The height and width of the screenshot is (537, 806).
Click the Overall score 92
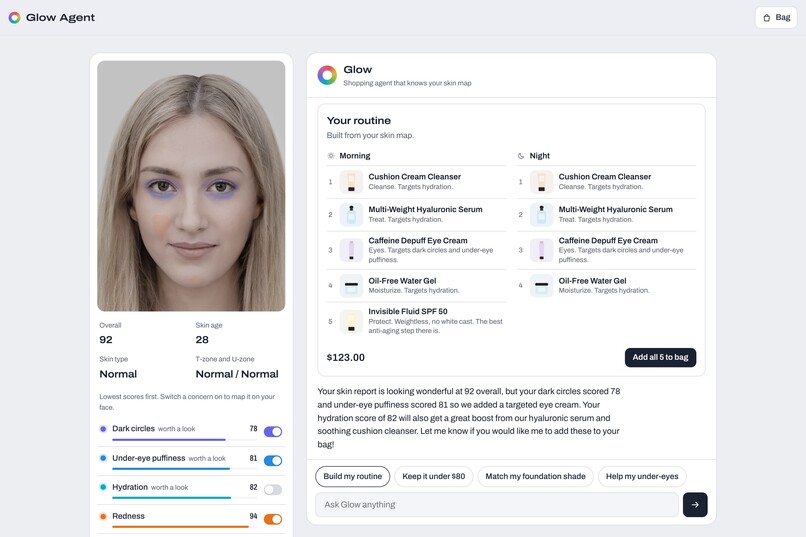pyautogui.click(x=106, y=340)
